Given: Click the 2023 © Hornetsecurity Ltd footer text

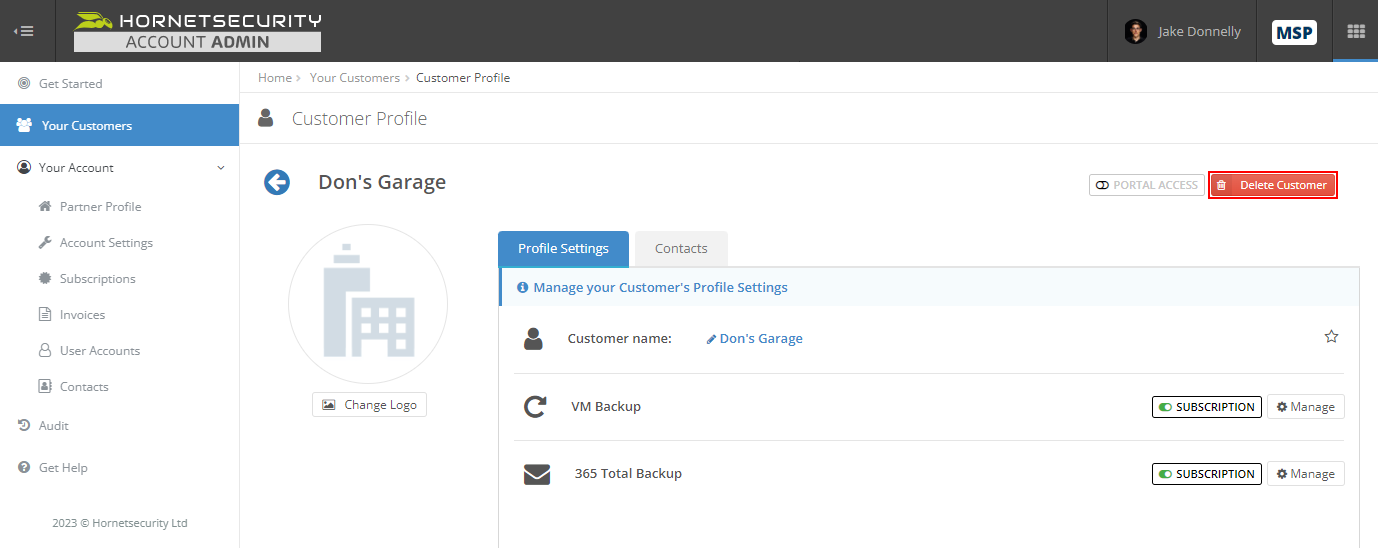Looking at the screenshot, I should point(120,523).
